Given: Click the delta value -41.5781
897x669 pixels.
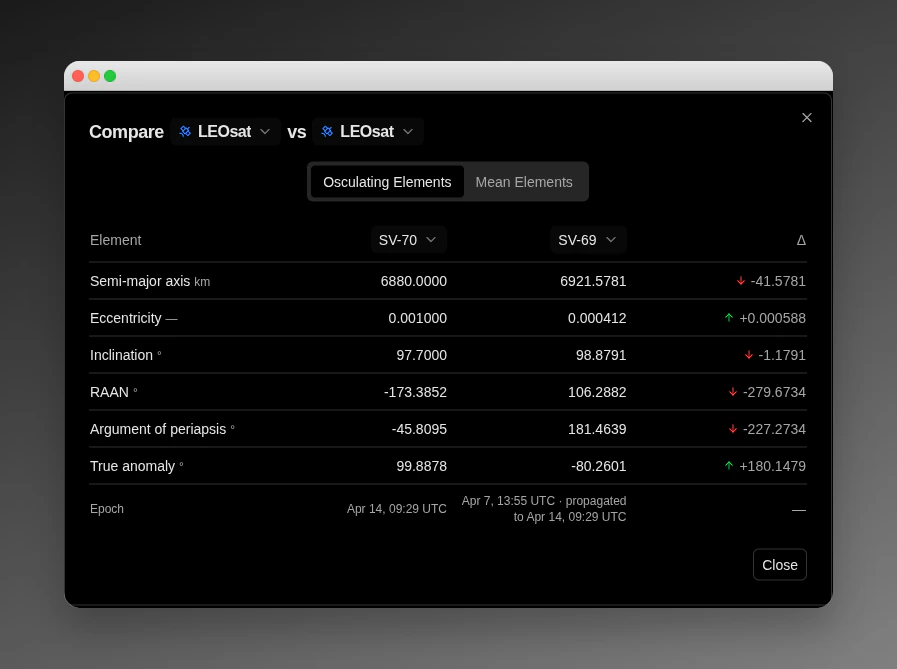Looking at the screenshot, I should pyautogui.click(x=778, y=281).
